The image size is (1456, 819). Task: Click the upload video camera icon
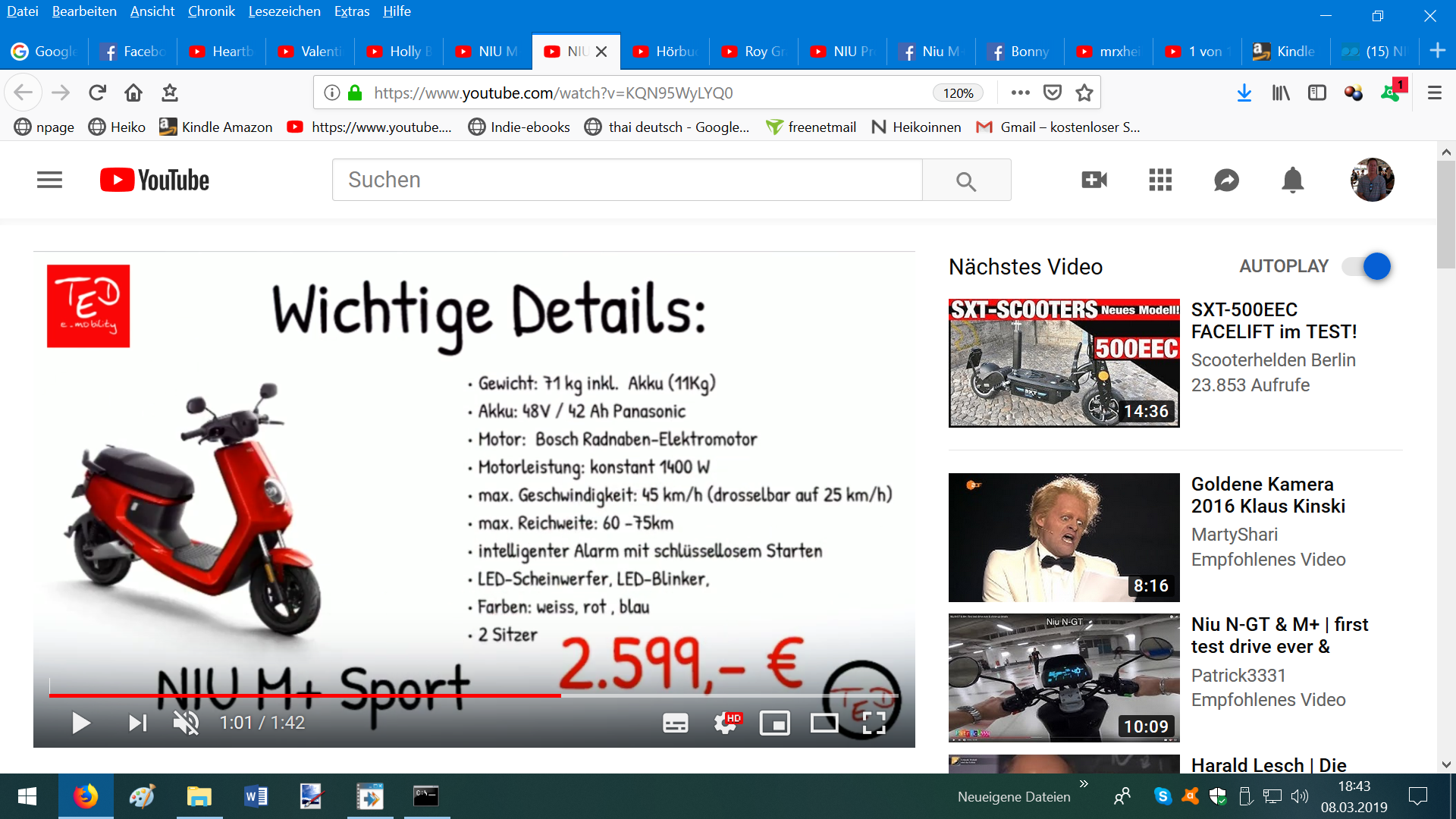[1094, 180]
